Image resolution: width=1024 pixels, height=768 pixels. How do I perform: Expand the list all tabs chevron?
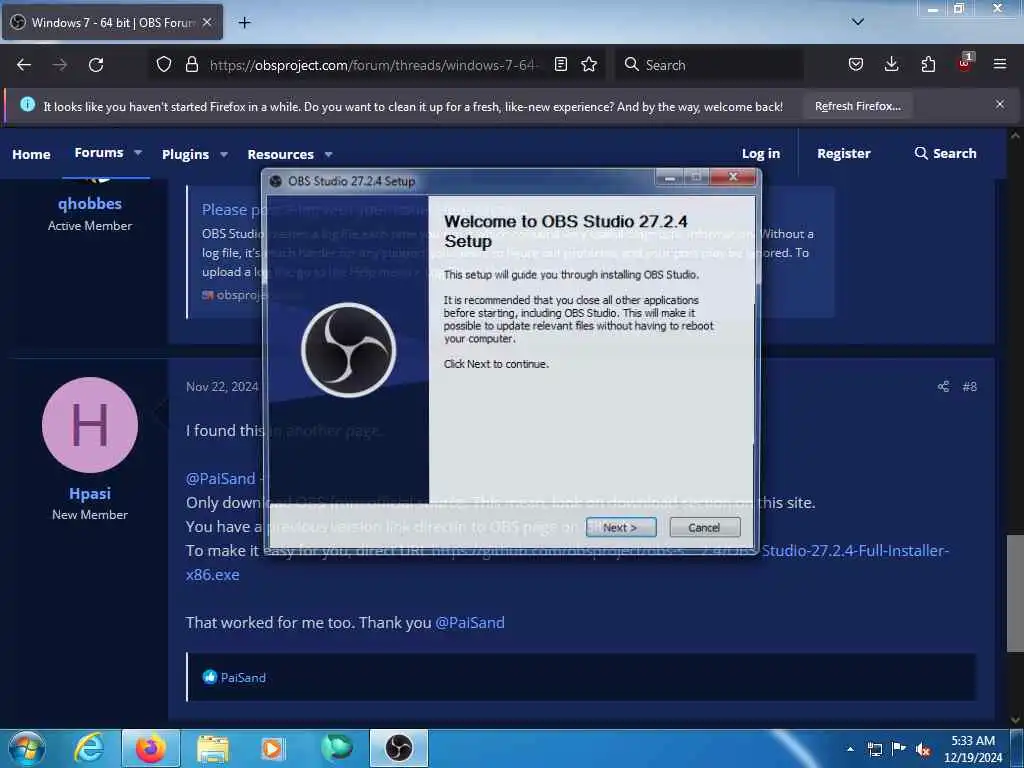tap(858, 22)
